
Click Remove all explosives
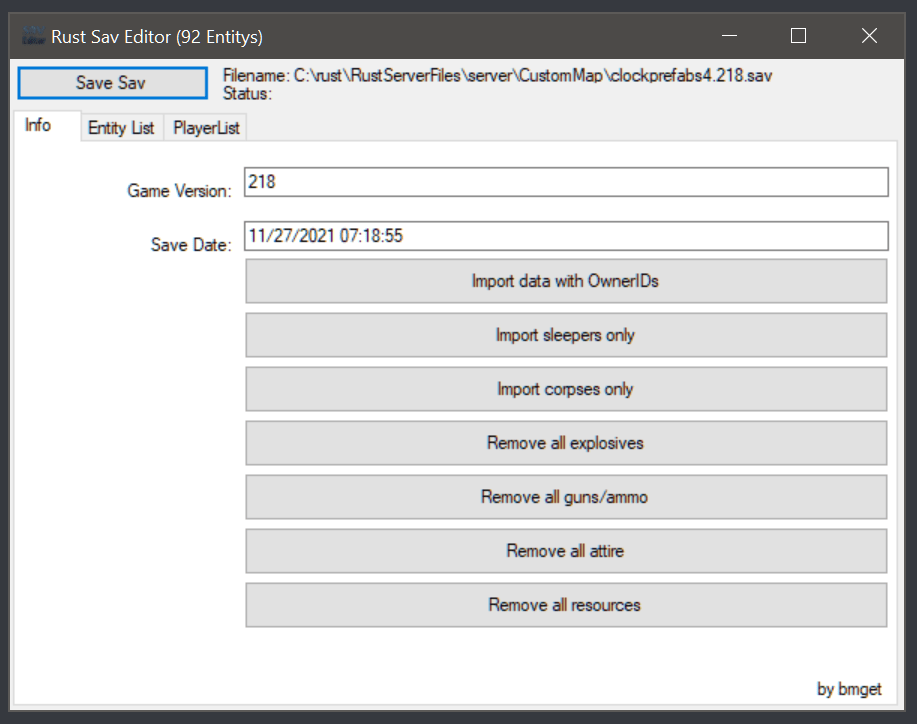[565, 443]
